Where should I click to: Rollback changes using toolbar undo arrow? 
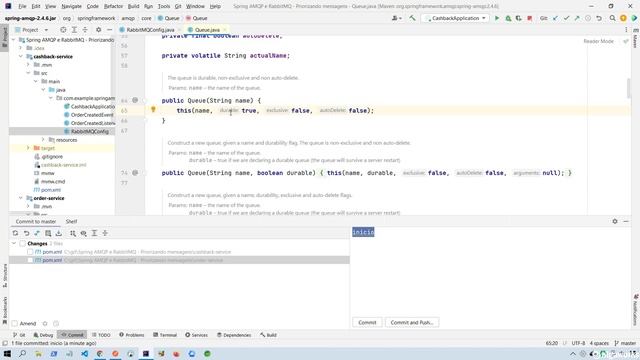tap(599, 18)
